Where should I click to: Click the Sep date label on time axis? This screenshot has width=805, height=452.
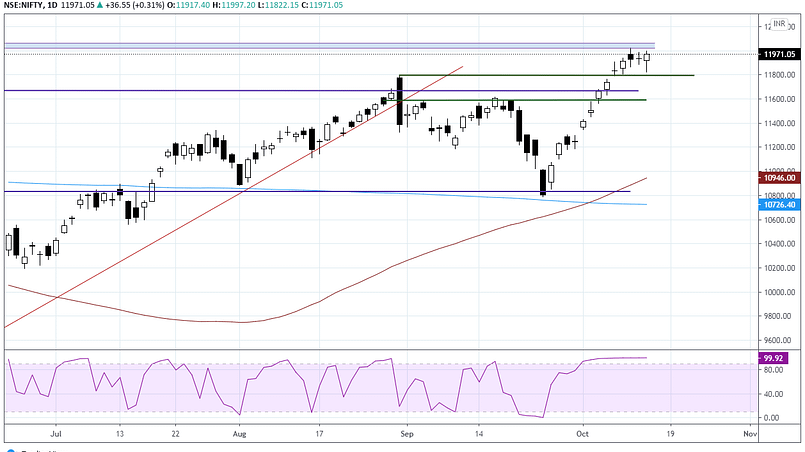pos(407,434)
